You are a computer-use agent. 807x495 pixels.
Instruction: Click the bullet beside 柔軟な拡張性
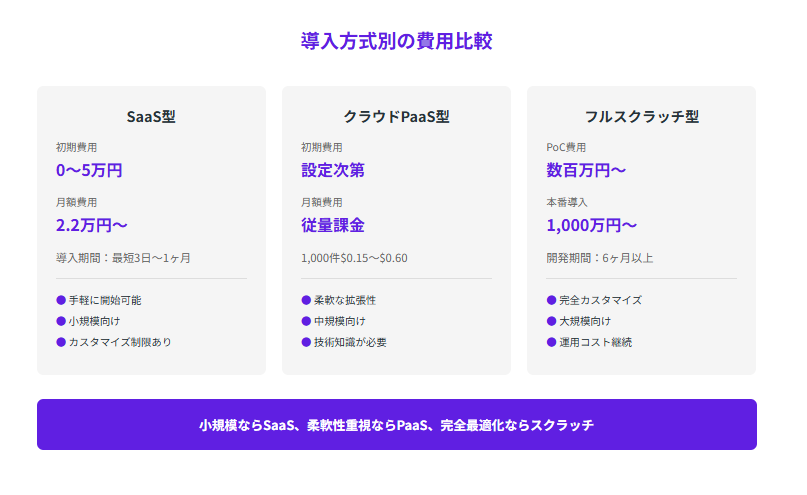pyautogui.click(x=306, y=300)
